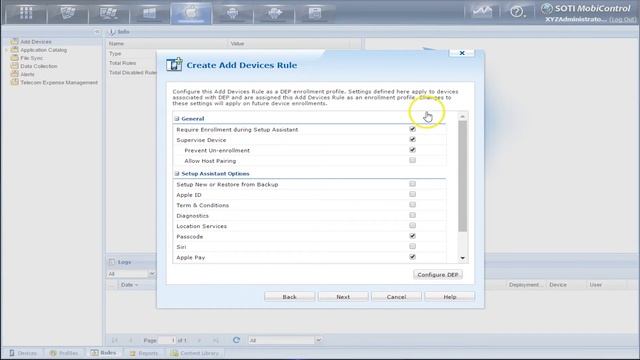The image size is (640, 360).
Task: Open the question-mark help icon in header
Action: coord(517,12)
